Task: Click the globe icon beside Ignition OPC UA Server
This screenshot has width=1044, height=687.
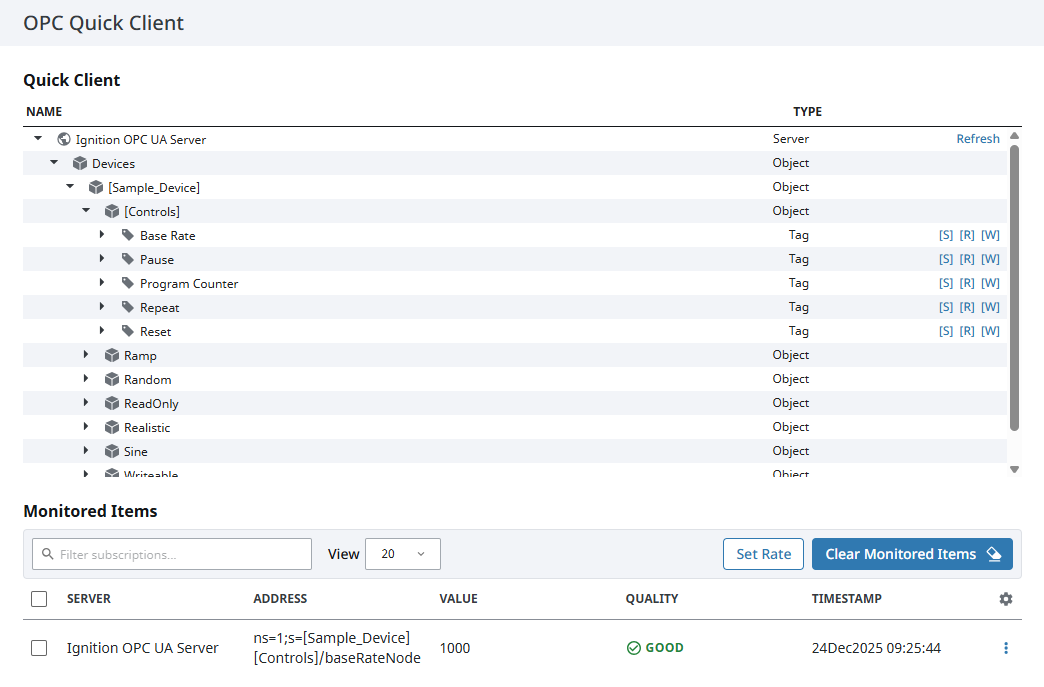Action: coord(64,140)
